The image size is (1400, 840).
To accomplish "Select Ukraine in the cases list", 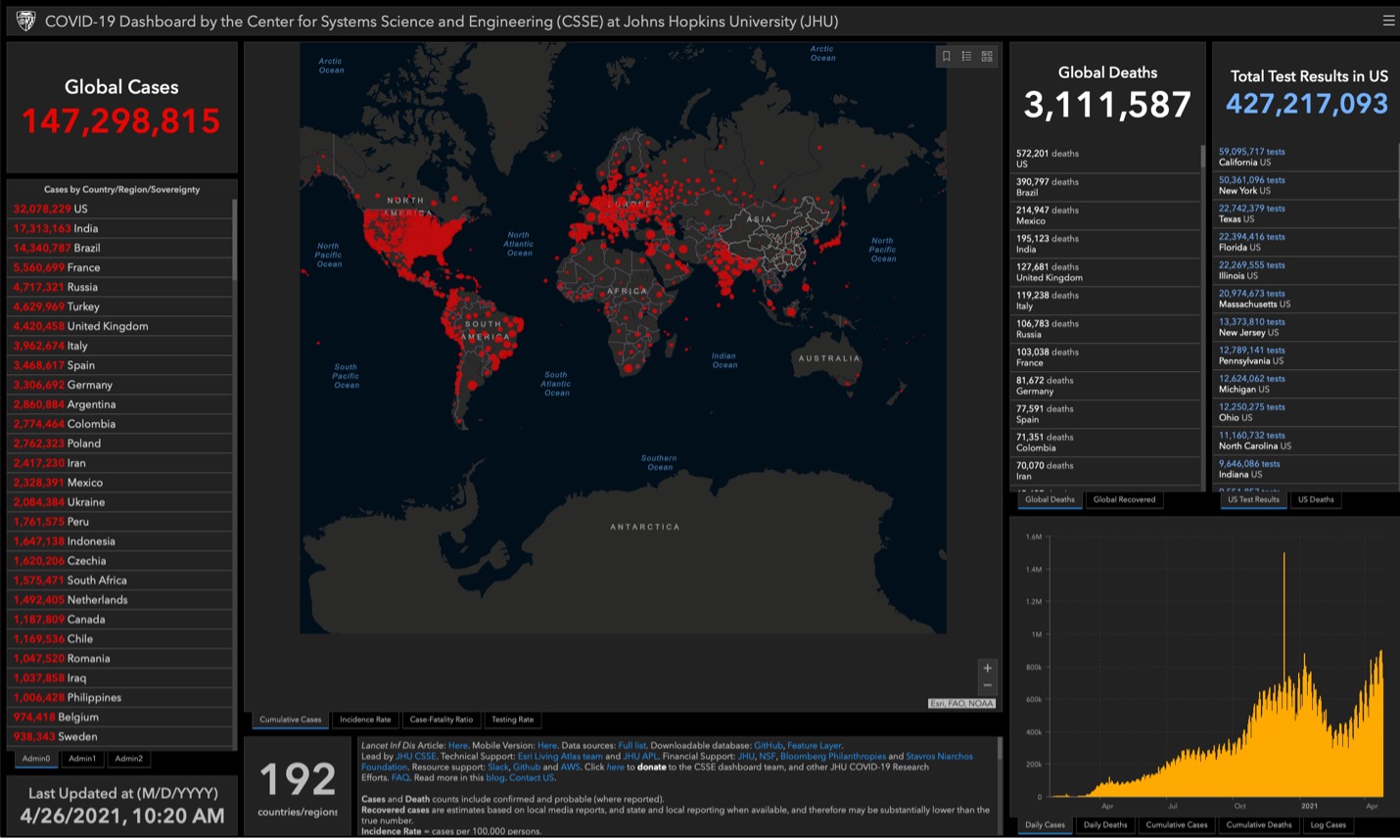I will (x=121, y=502).
